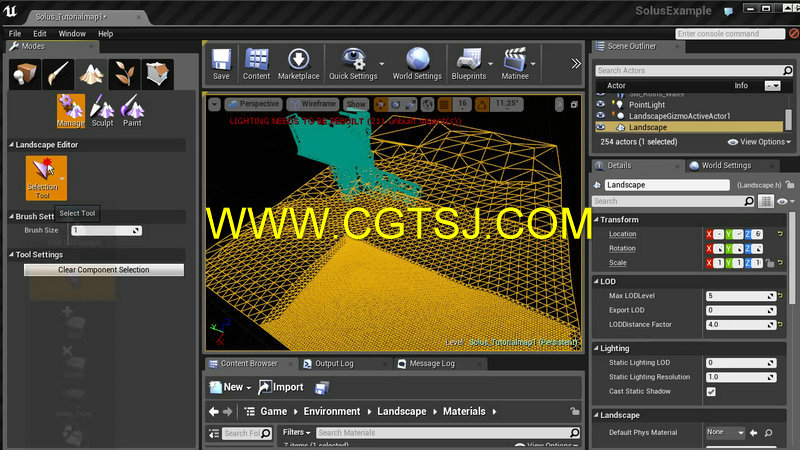Open Landscape mode mountain icon

click(91, 74)
